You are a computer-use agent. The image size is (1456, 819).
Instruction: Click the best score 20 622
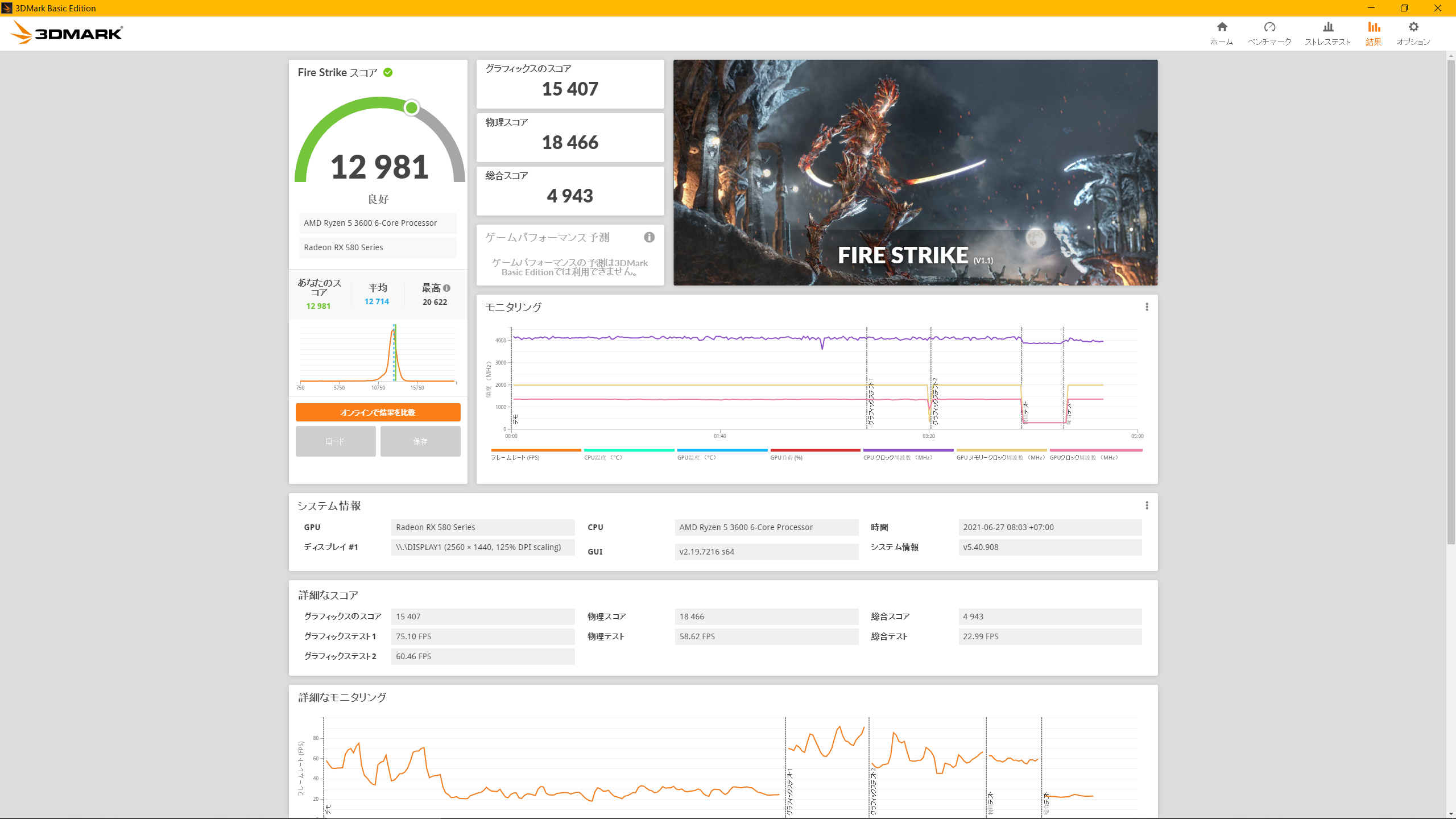click(x=435, y=302)
